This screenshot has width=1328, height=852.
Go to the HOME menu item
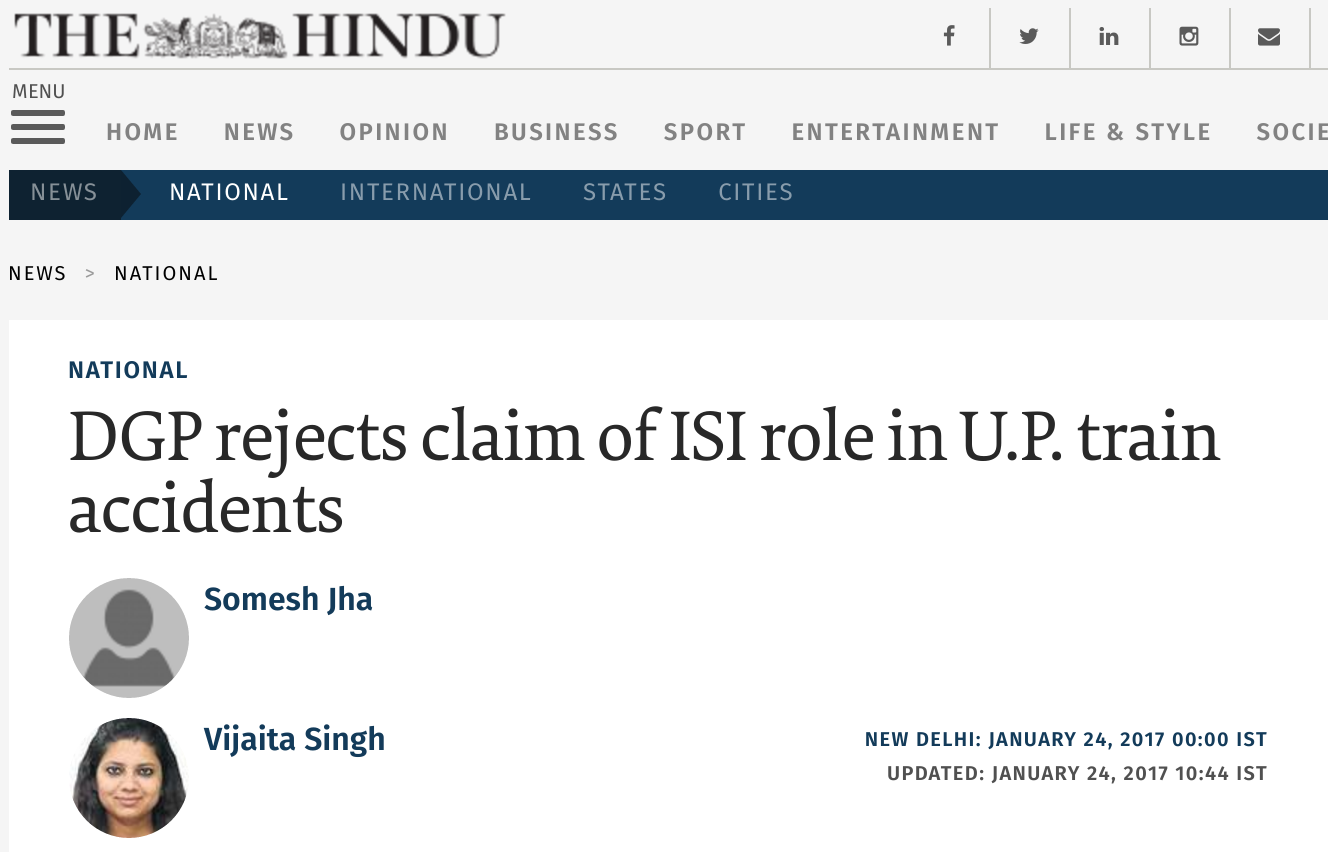coord(142,132)
